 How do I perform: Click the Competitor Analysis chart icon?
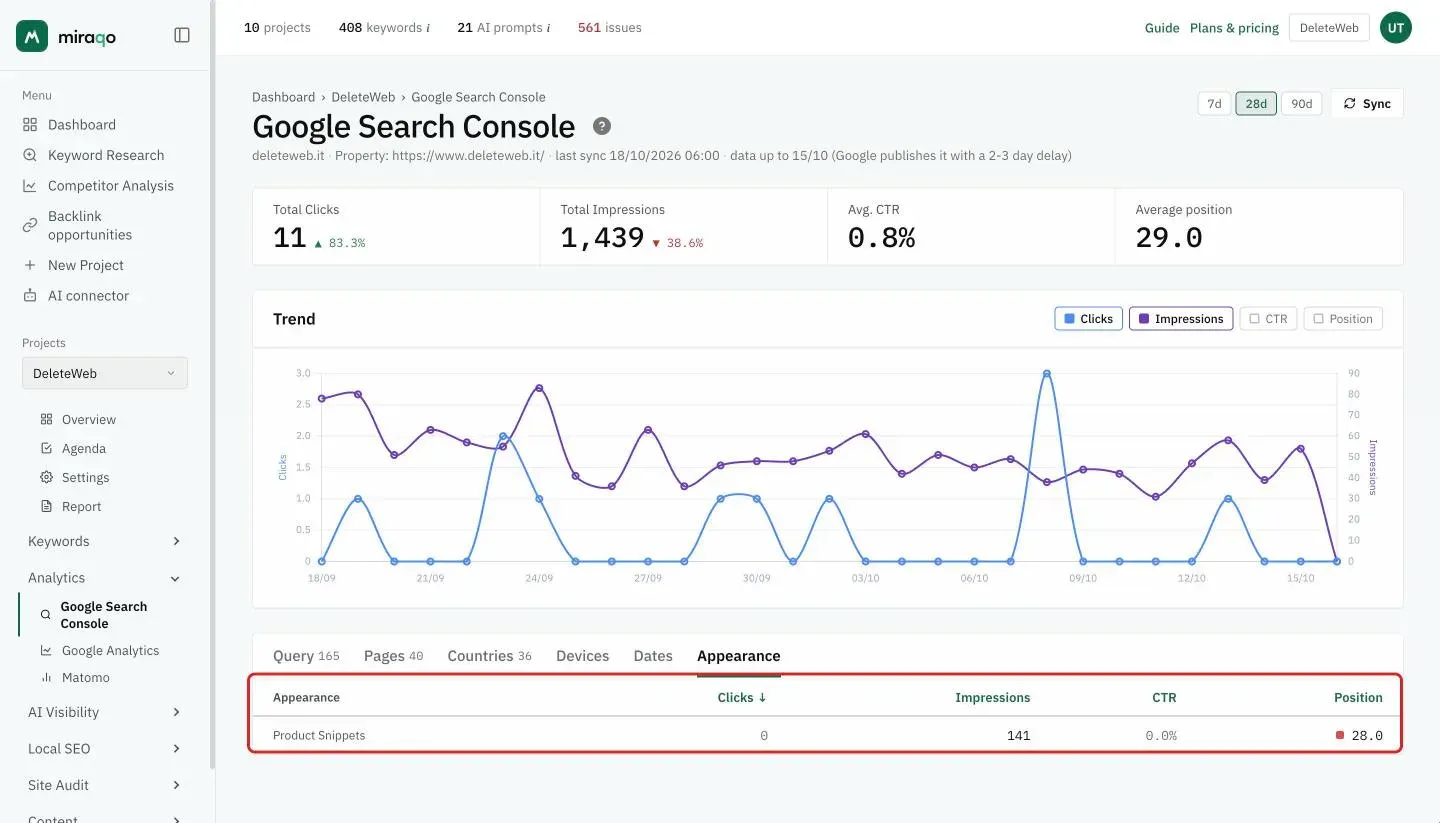pos(30,186)
